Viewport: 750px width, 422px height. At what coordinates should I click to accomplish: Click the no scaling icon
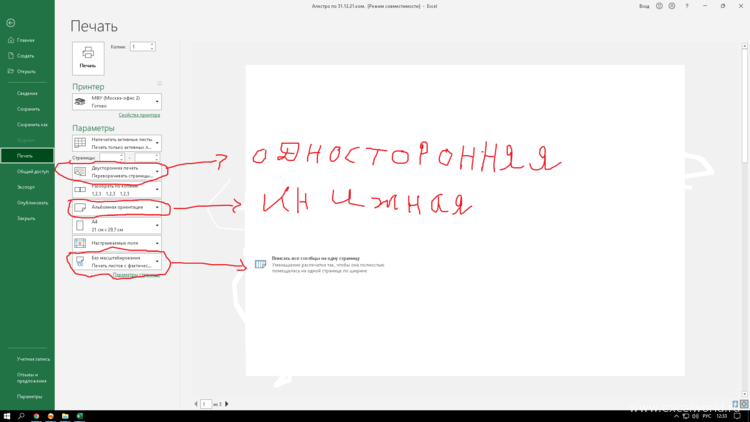point(80,261)
